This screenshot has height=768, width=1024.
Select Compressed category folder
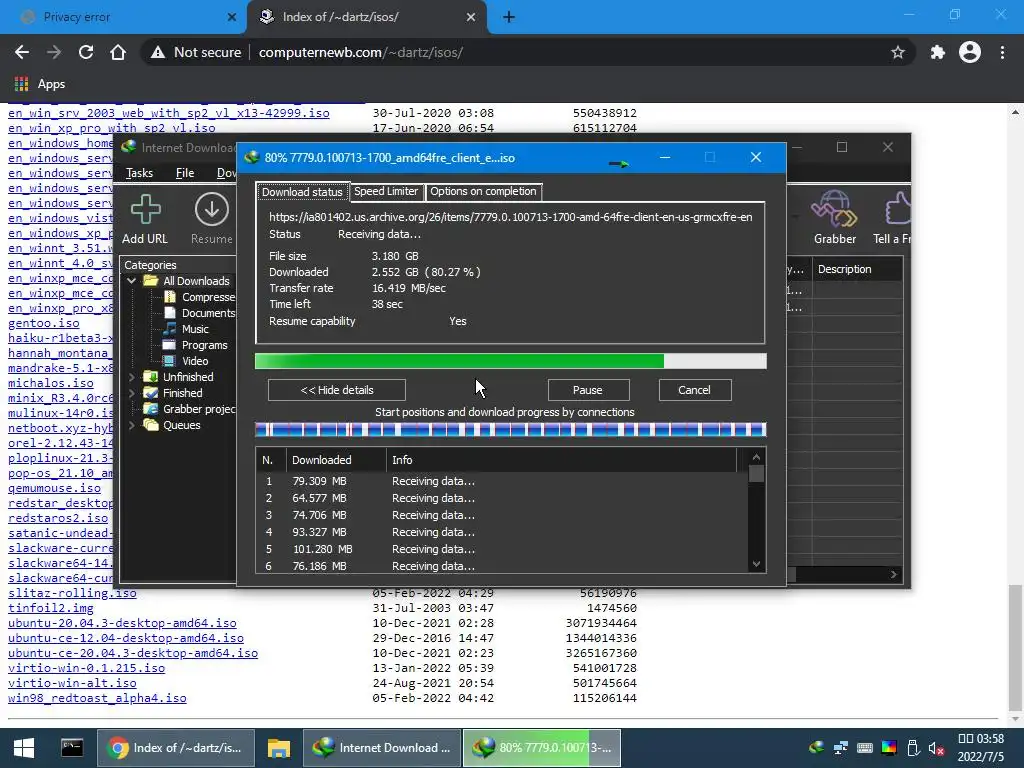point(199,297)
